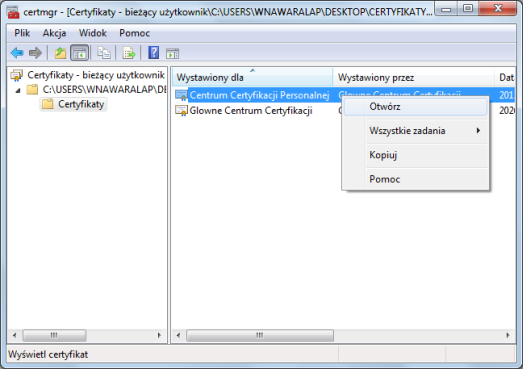Click the Copy toolbar icon
This screenshot has width=523, height=369.
pyautogui.click(x=104, y=53)
